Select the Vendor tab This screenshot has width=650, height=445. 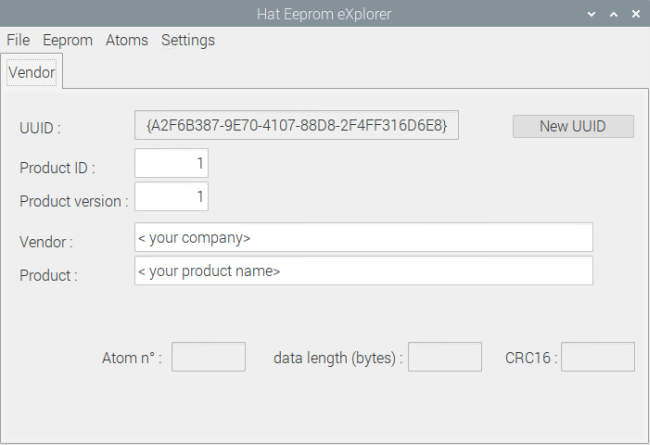[x=32, y=72]
